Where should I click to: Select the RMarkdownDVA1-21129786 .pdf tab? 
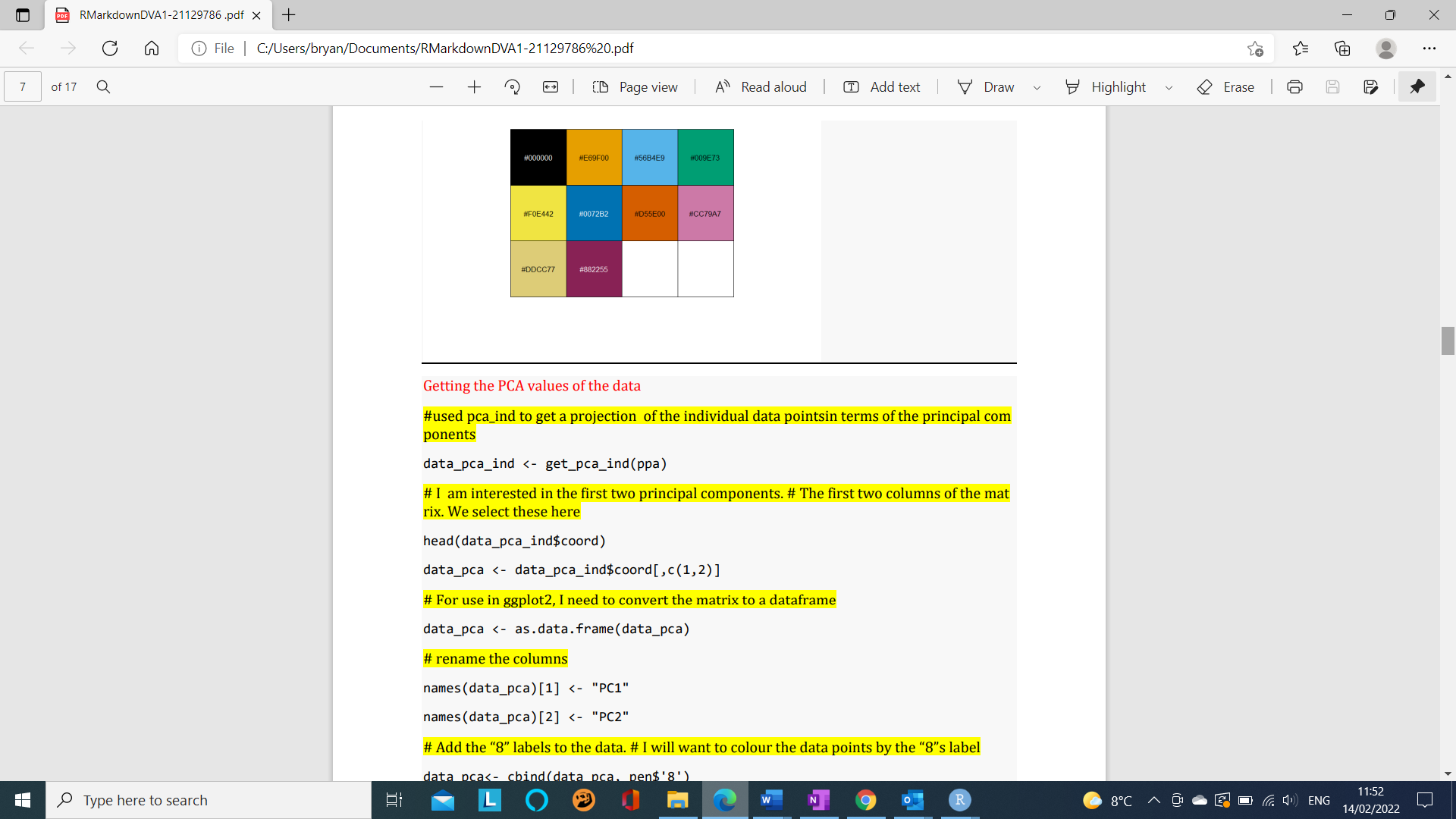(161, 15)
